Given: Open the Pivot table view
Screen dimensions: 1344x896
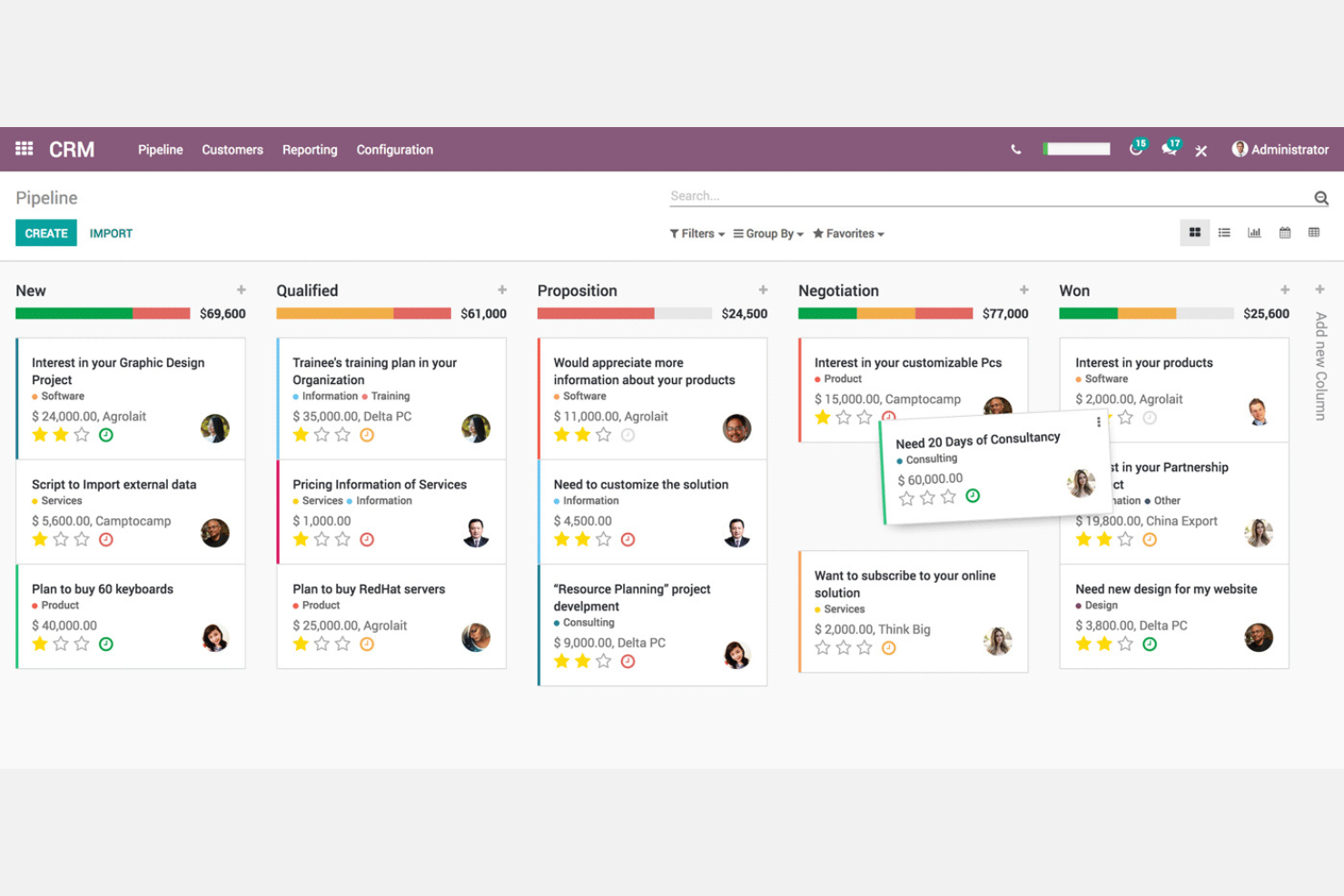Looking at the screenshot, I should [x=1314, y=232].
